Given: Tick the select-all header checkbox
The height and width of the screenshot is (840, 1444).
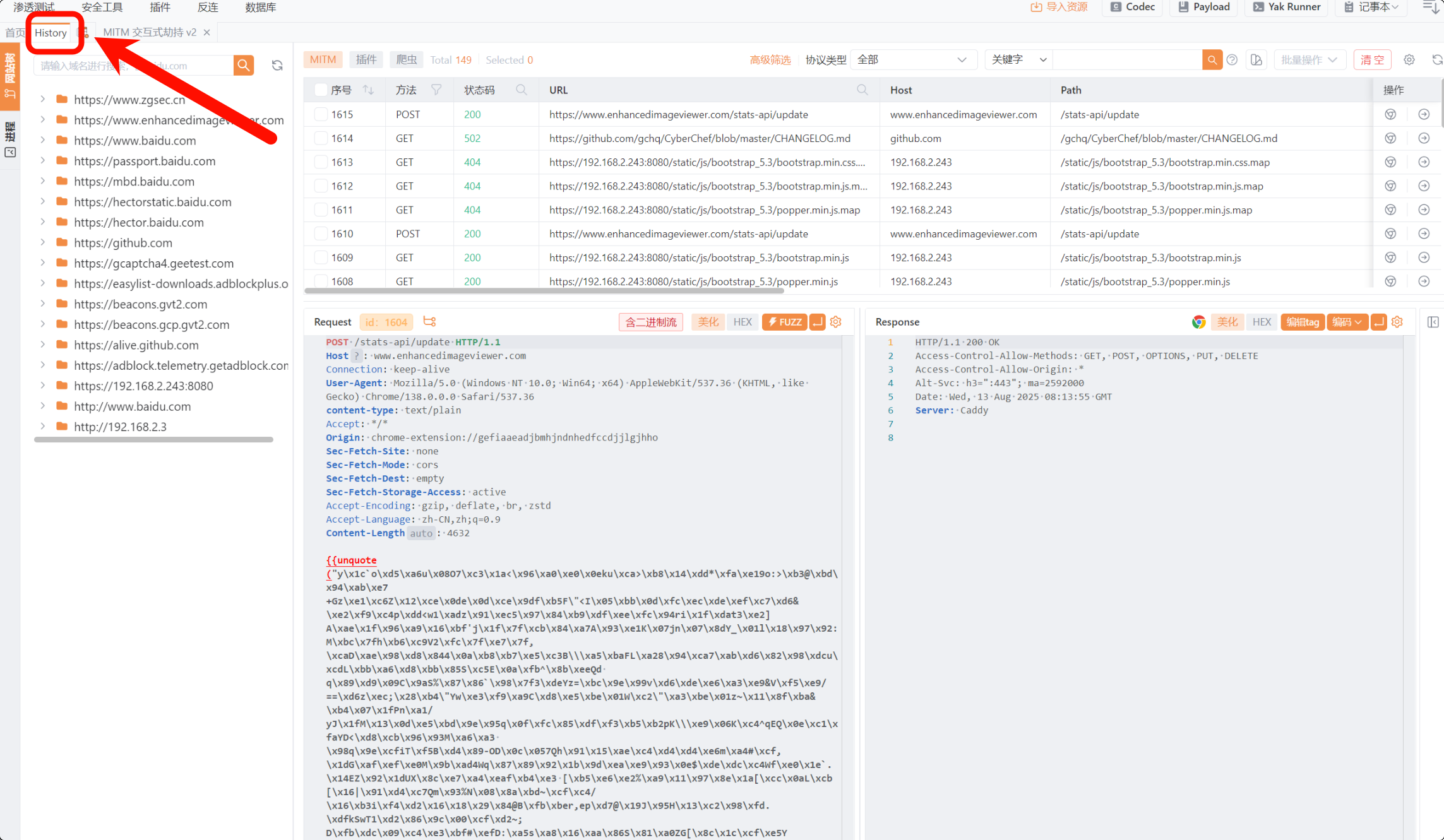Looking at the screenshot, I should 321,90.
